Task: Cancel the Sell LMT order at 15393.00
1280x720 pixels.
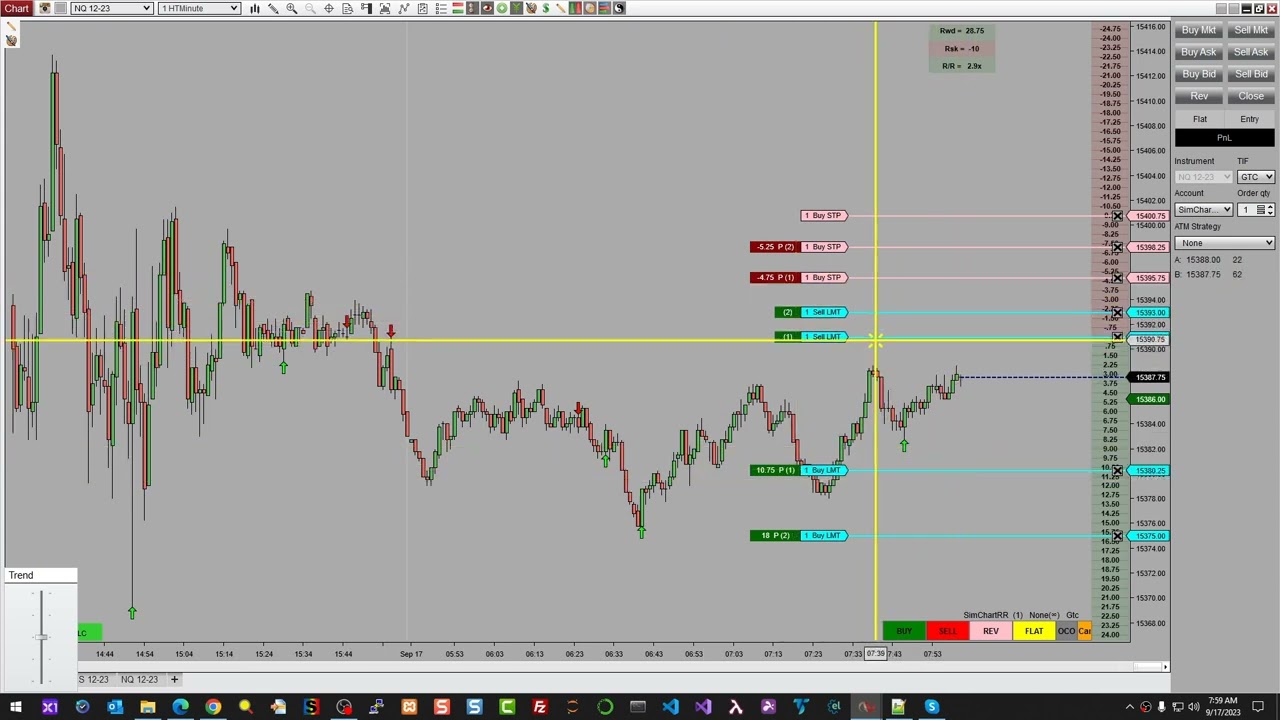Action: [x=1117, y=313]
